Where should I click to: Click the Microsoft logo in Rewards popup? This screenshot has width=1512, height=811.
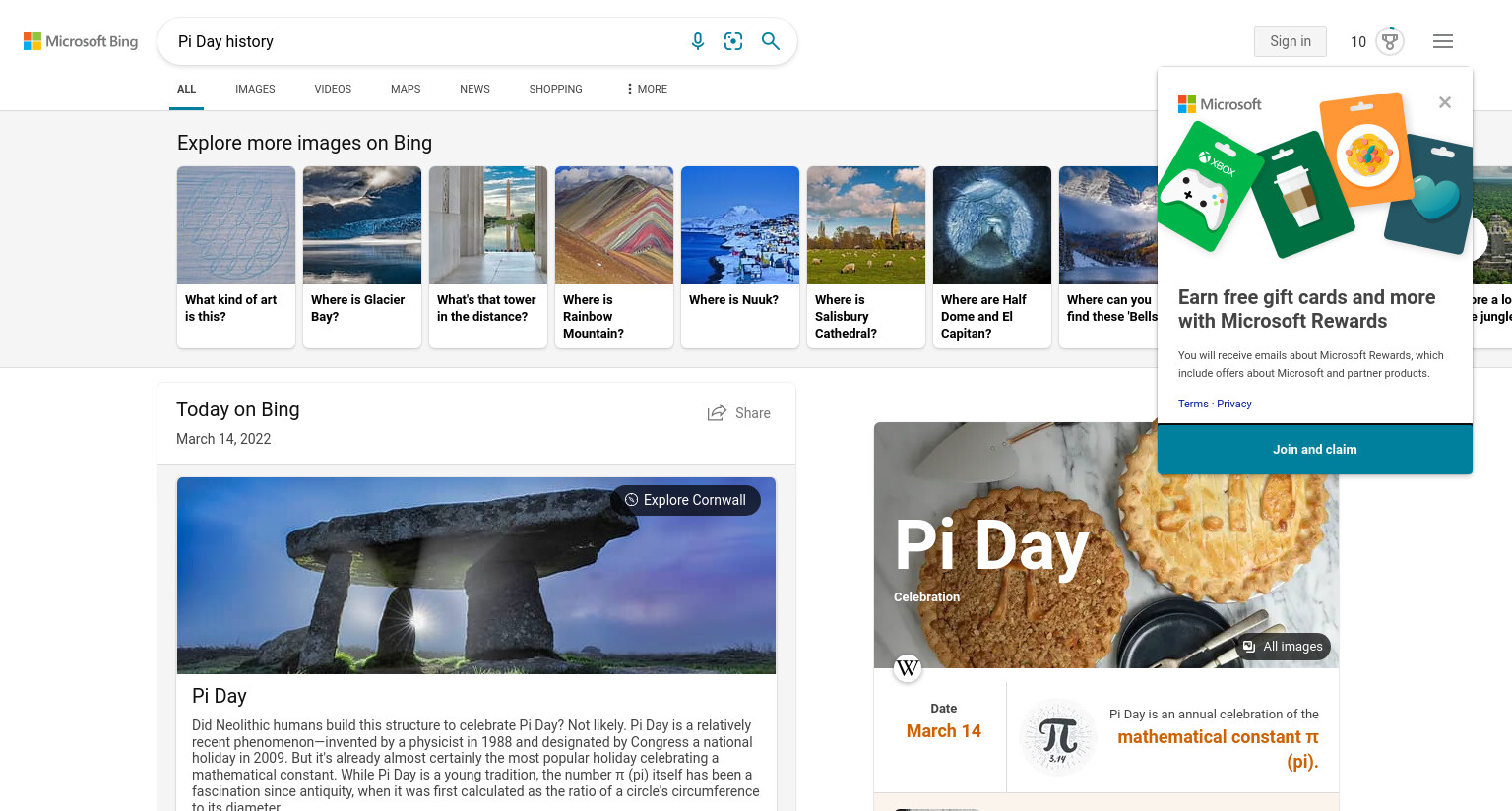coord(1220,104)
